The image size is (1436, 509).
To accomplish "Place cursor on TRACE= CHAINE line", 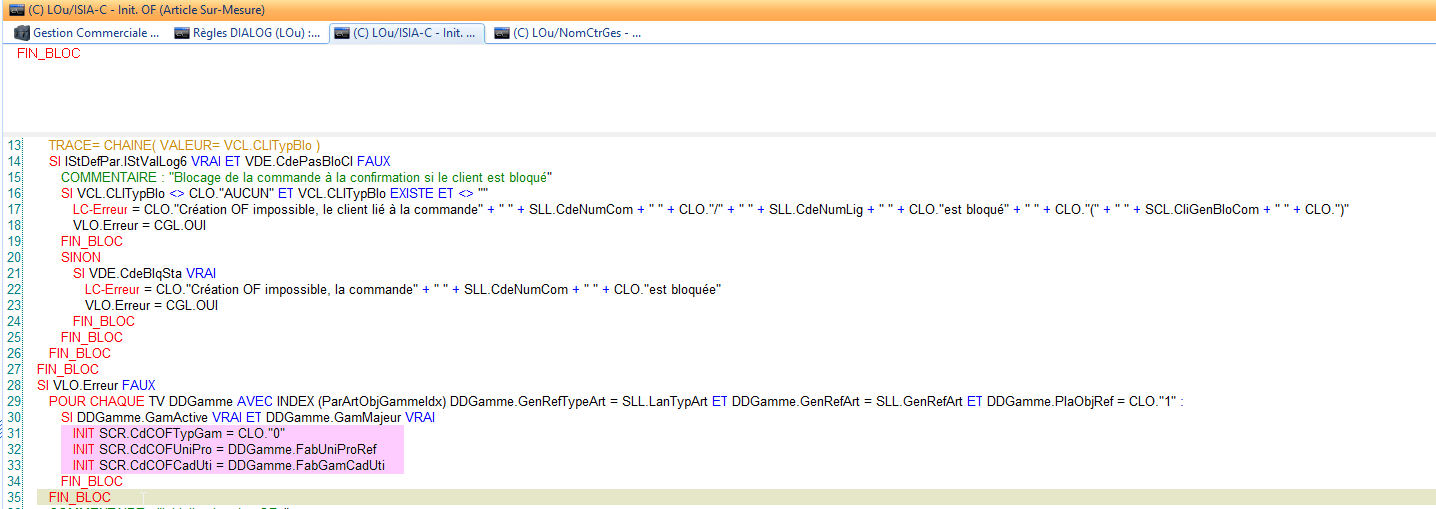I will coord(183,145).
